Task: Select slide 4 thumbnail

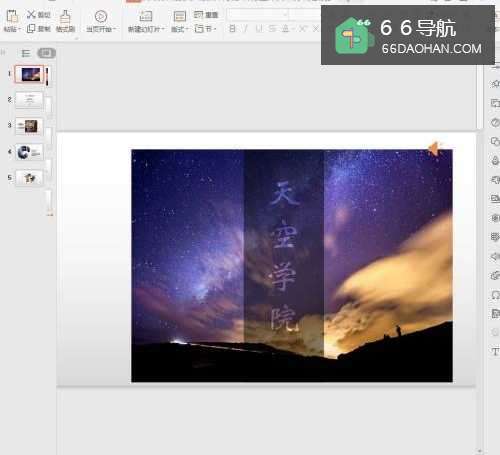Action: (29, 152)
